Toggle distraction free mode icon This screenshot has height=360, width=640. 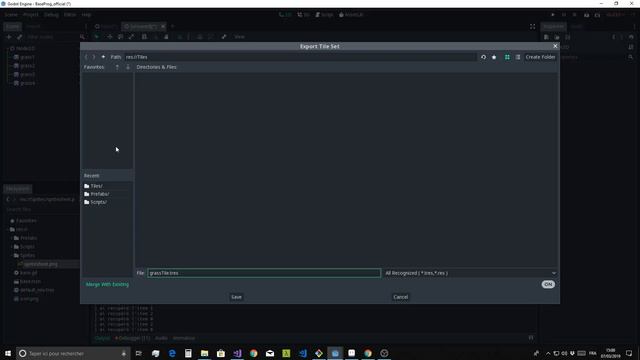[533, 27]
